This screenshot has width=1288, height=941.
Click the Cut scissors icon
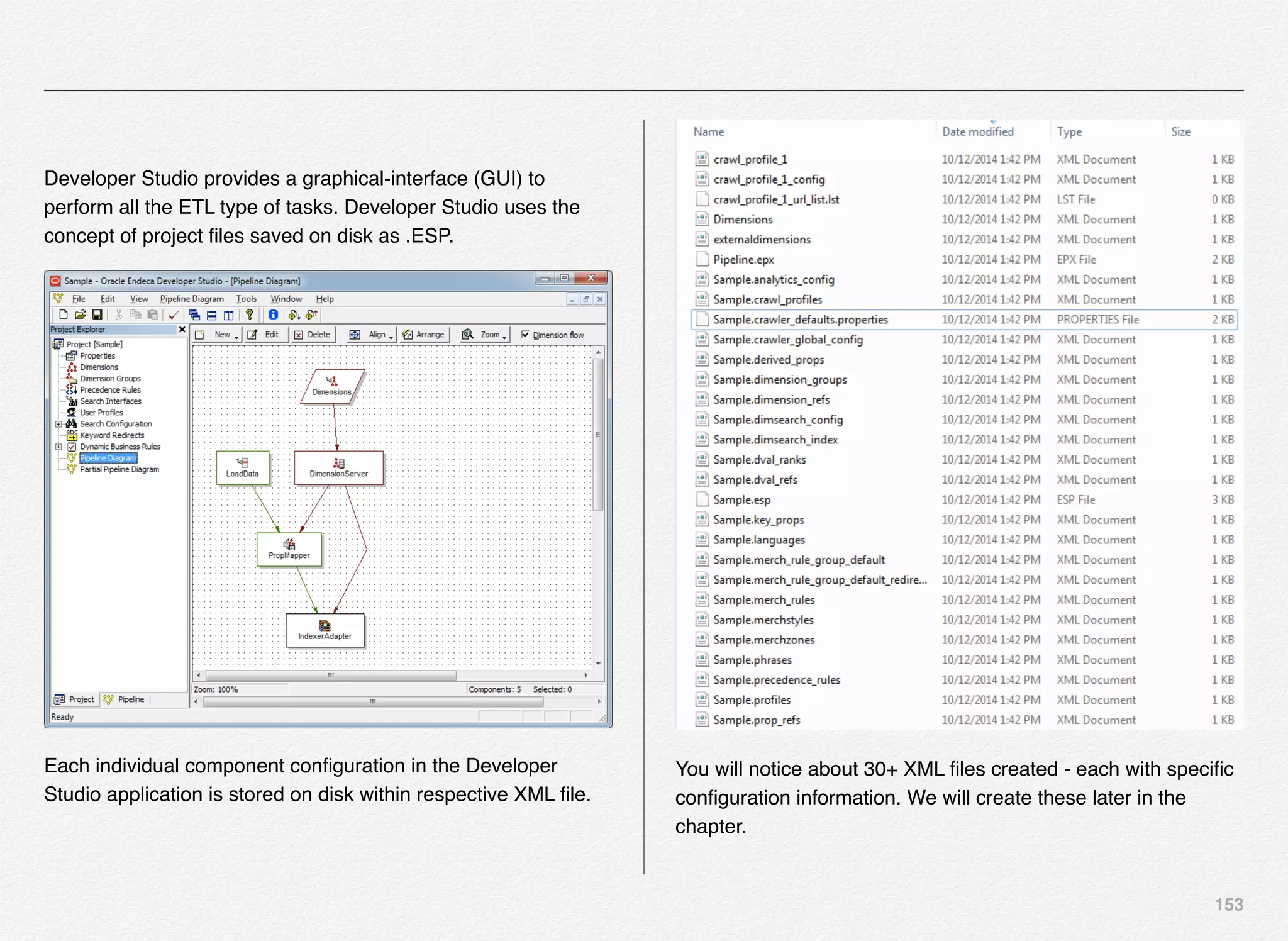(x=118, y=315)
